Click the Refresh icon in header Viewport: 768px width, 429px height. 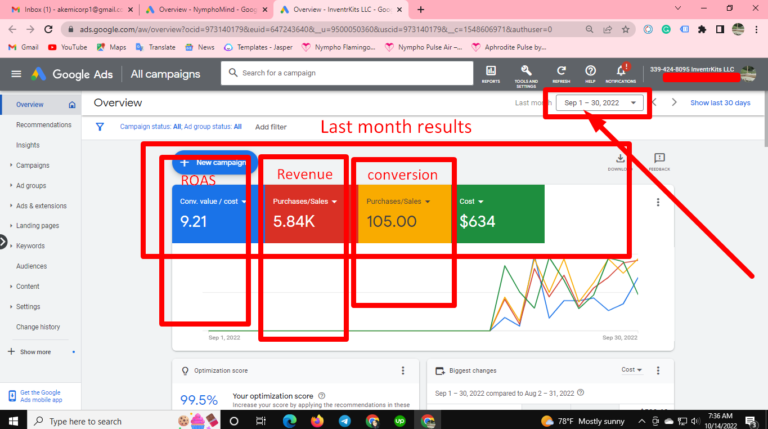[x=560, y=70]
